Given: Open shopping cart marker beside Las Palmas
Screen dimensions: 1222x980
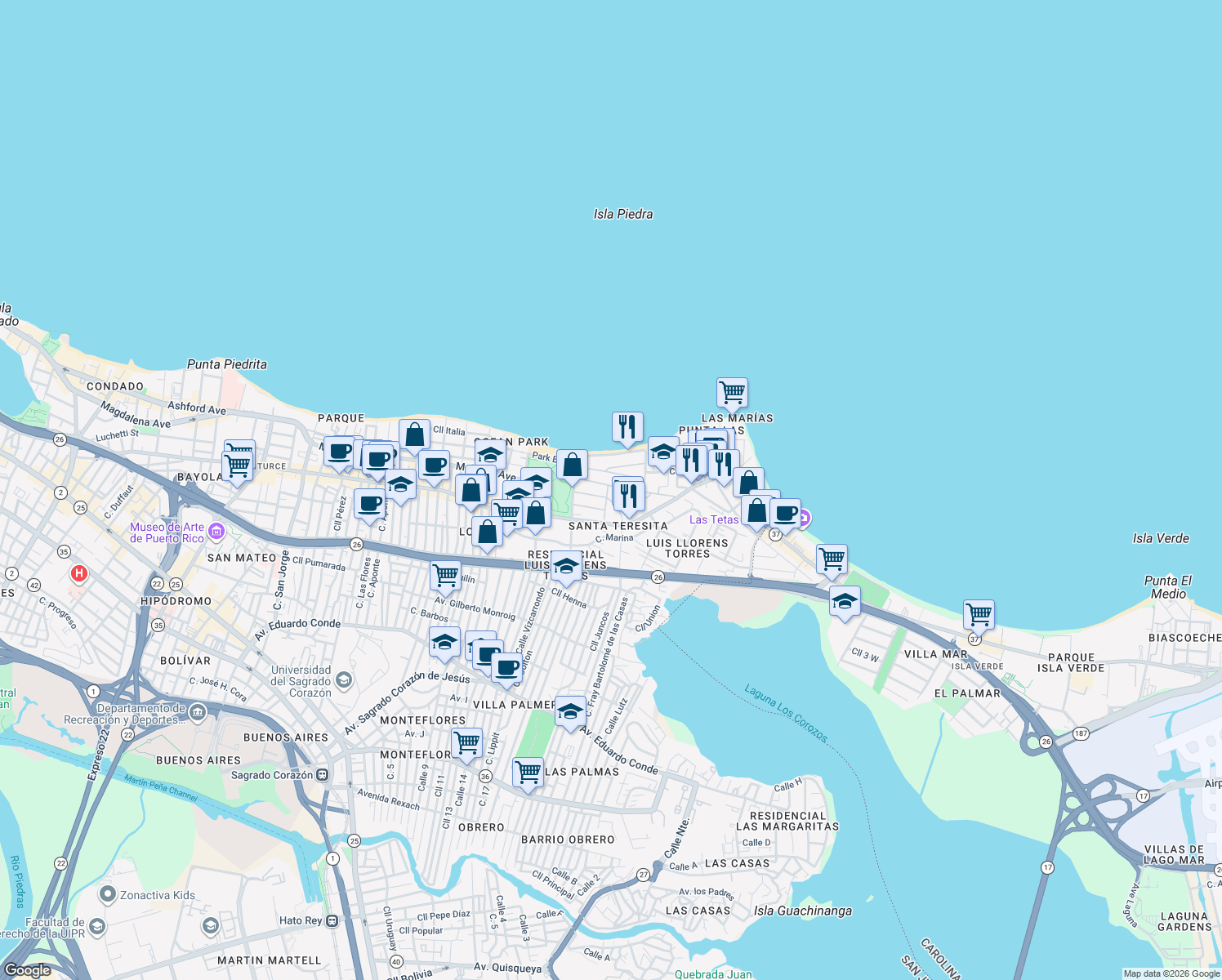Looking at the screenshot, I should [528, 773].
